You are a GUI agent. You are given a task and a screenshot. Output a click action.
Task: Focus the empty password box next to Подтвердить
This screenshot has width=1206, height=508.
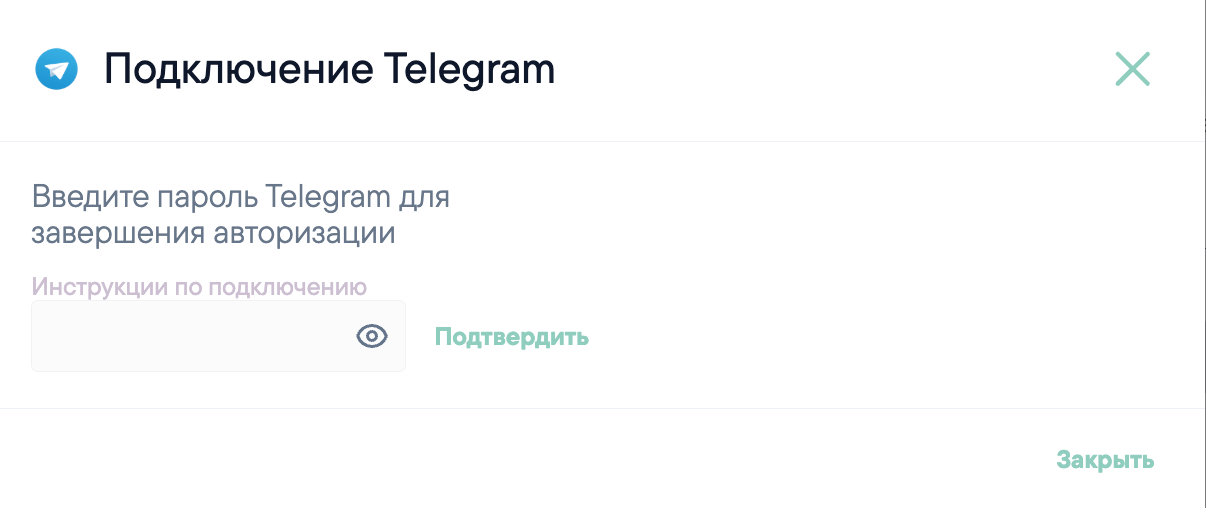[x=218, y=337]
